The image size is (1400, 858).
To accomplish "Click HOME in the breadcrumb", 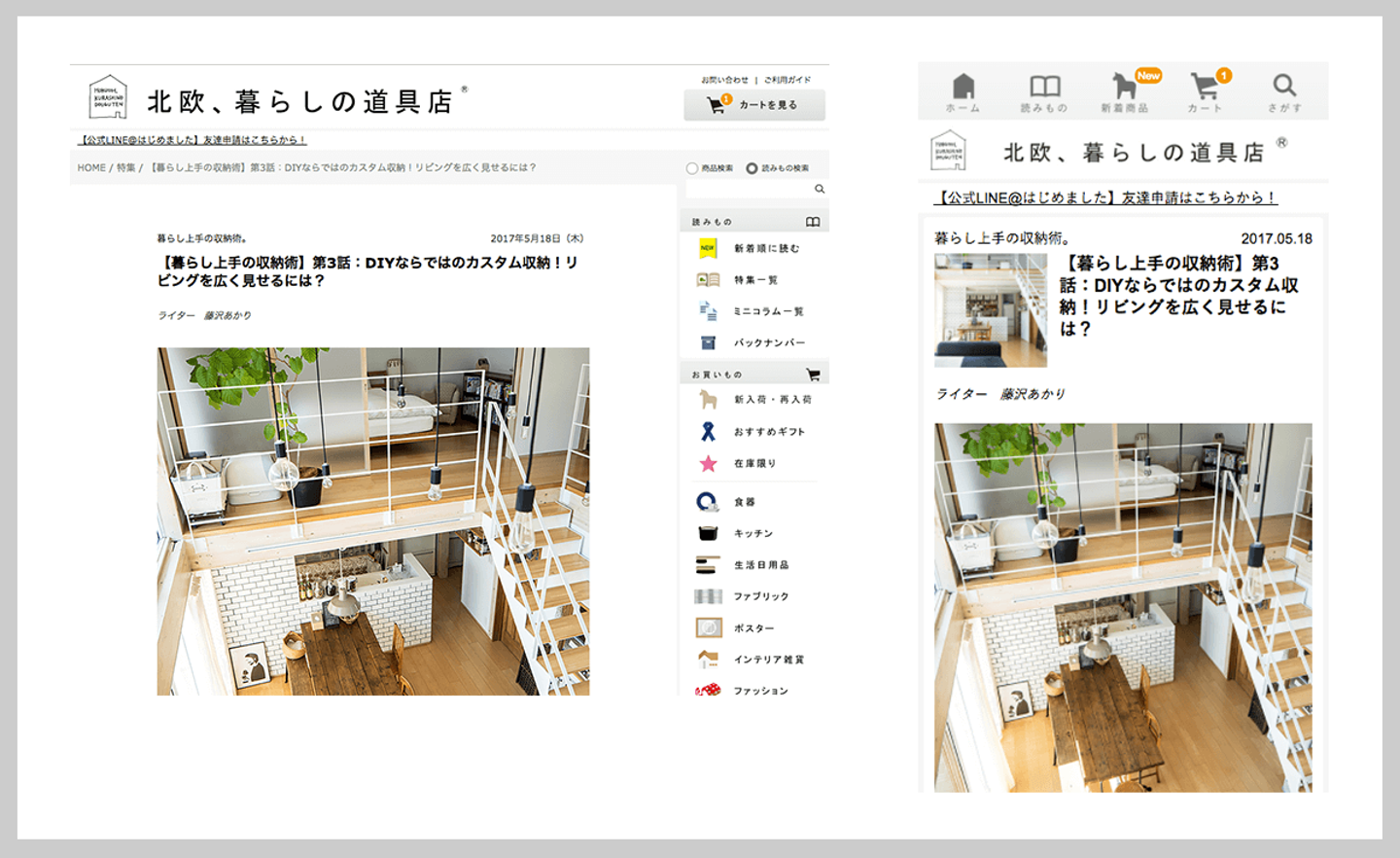I will click(x=91, y=167).
